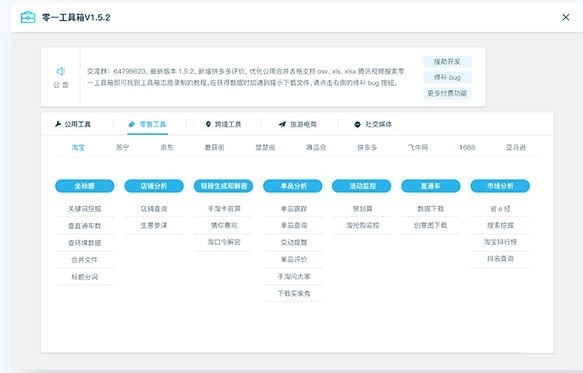The height and width of the screenshot is (373, 583).
Task: Open the 省e经 tool
Action: [x=500, y=209]
